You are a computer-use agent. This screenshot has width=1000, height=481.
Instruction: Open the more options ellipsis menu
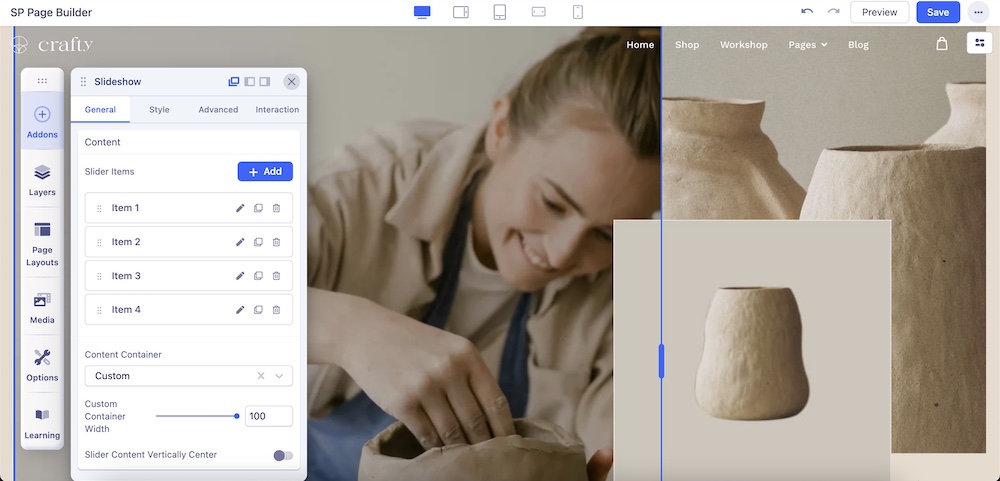pyautogui.click(x=977, y=12)
